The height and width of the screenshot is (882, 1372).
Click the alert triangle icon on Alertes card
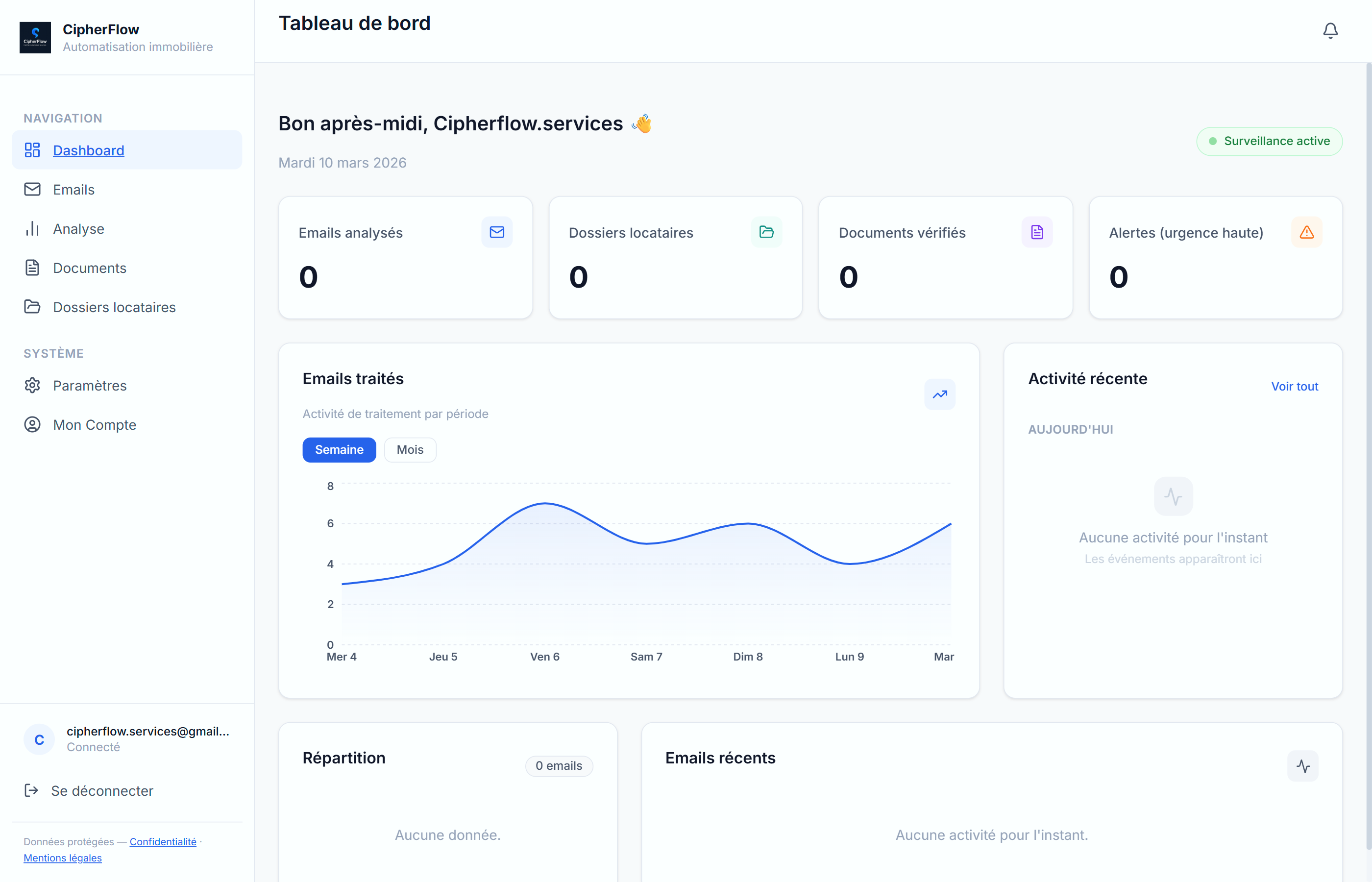coord(1307,232)
